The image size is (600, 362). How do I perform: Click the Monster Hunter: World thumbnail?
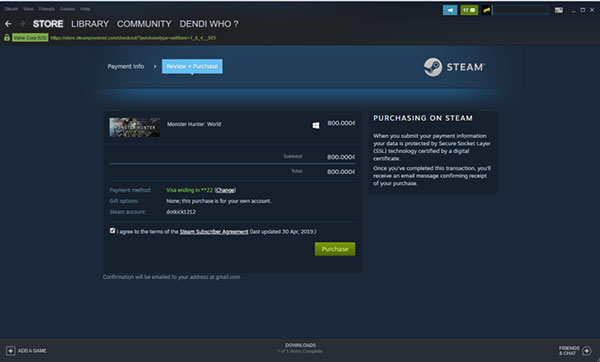[x=135, y=127]
